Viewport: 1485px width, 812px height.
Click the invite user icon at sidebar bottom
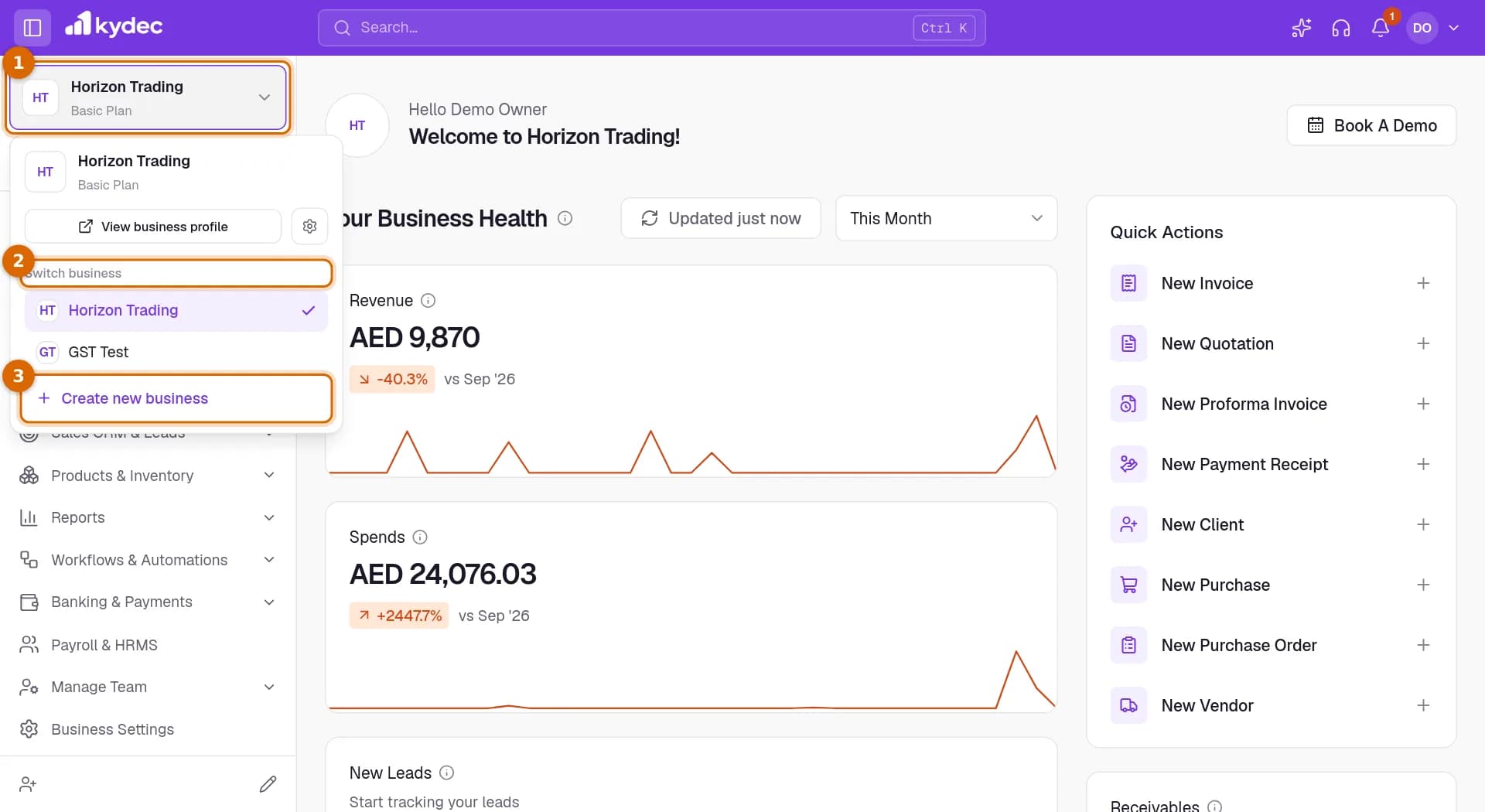pos(28,784)
